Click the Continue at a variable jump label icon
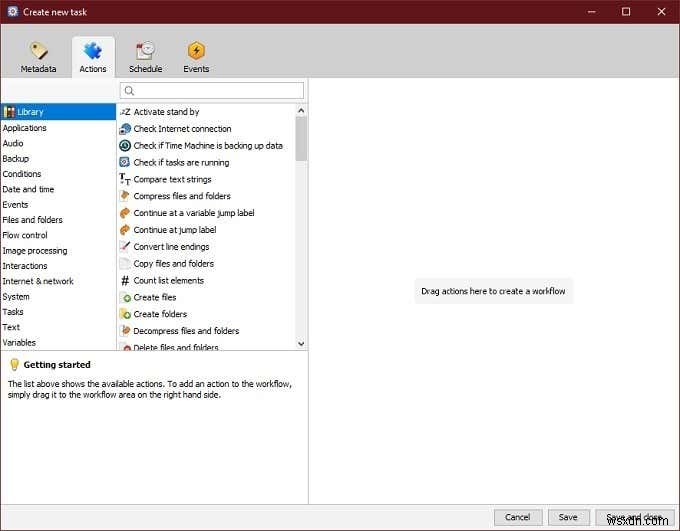Viewport: 680px width, 531px height. click(125, 213)
